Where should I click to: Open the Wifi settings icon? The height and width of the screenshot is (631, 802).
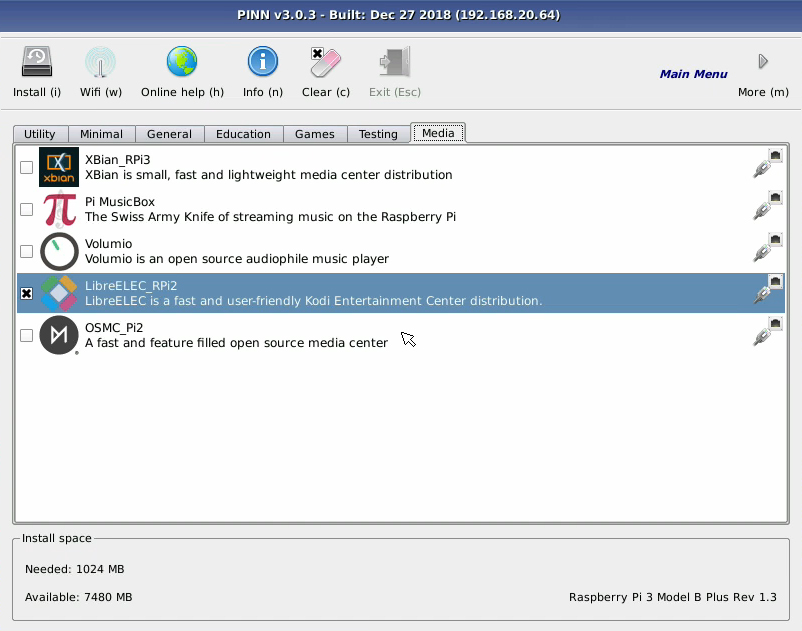coord(100,63)
